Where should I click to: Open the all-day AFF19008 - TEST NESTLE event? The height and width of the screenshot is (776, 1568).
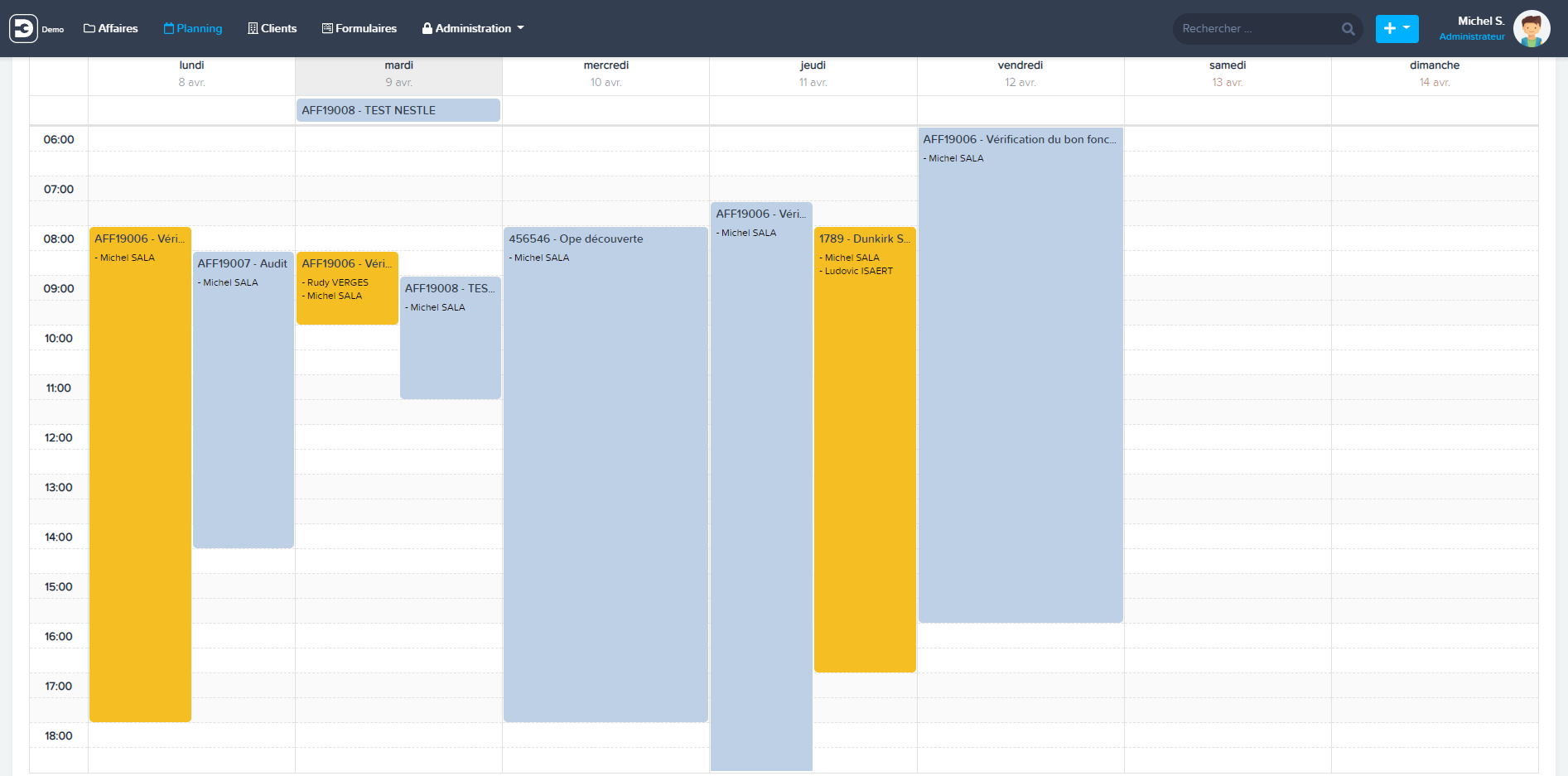coord(398,110)
